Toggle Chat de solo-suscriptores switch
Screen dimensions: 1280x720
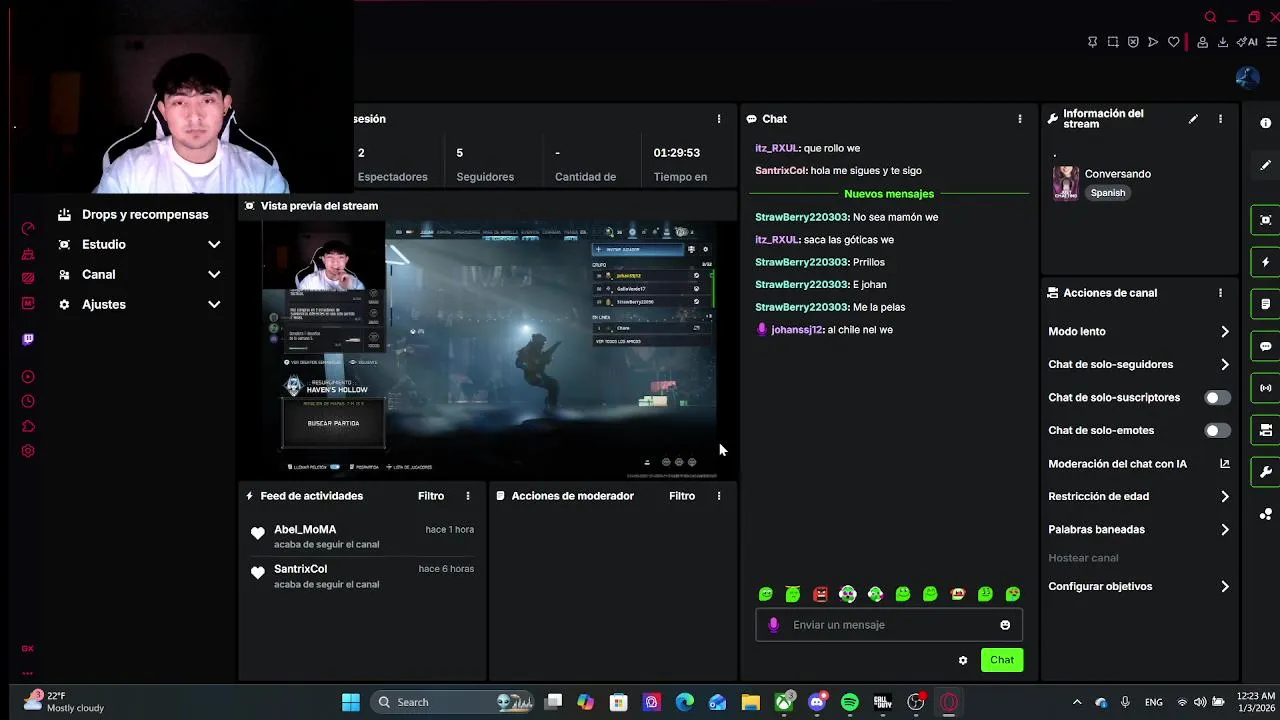(x=1216, y=398)
